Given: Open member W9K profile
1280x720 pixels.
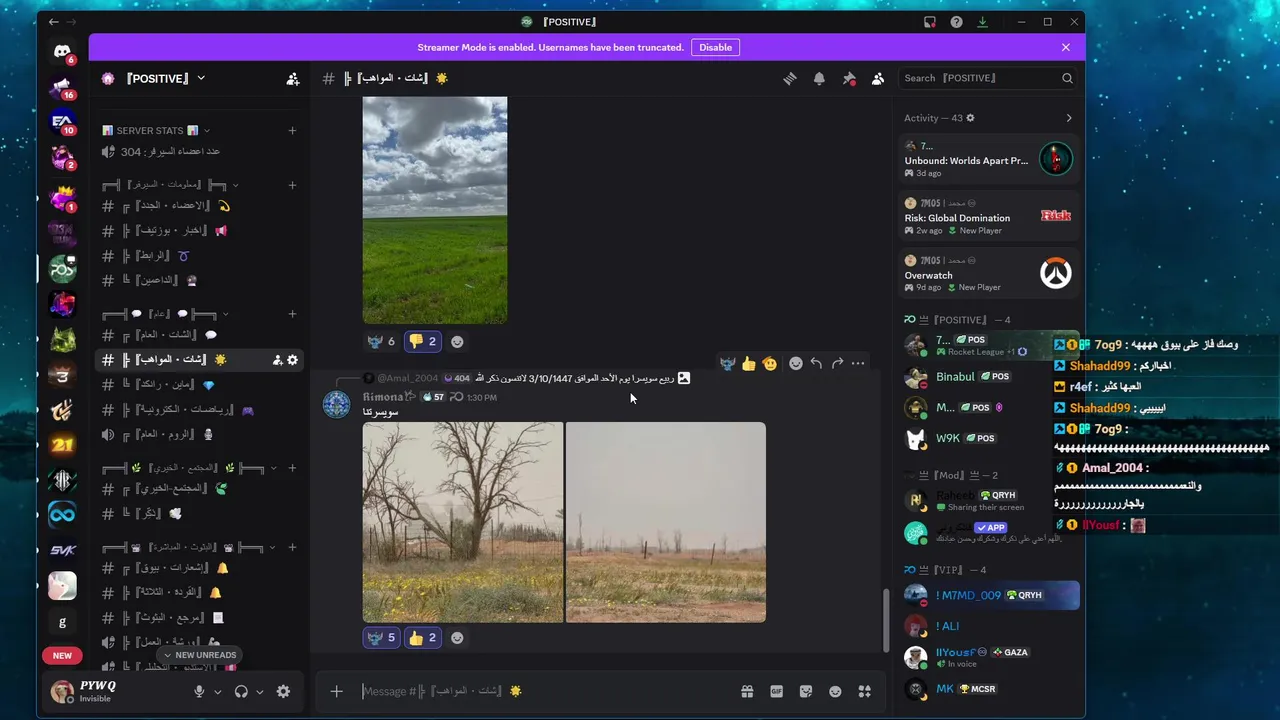Looking at the screenshot, I should [x=988, y=438].
